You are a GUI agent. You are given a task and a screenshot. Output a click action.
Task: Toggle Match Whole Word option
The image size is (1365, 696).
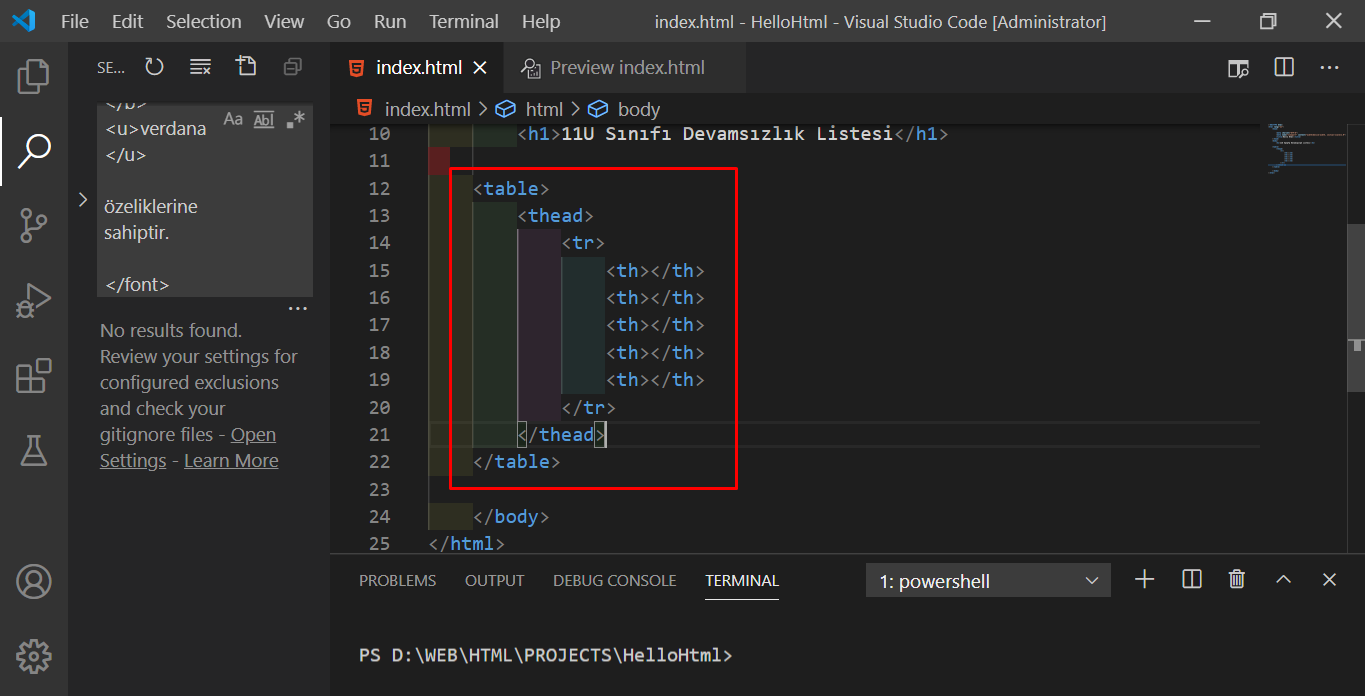click(263, 119)
